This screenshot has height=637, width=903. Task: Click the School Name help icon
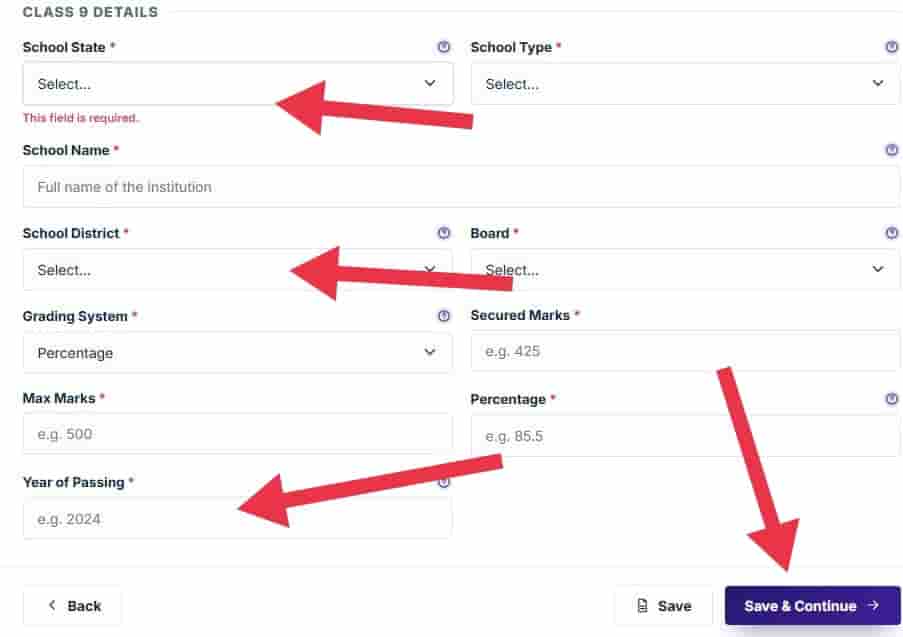tap(891, 150)
